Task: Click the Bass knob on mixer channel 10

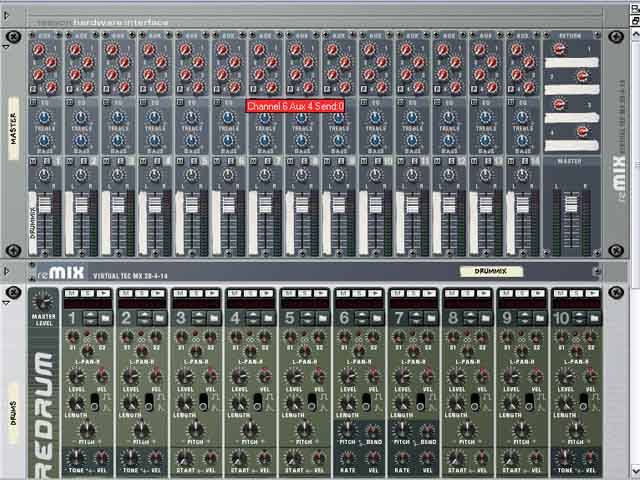Action: pos(375,140)
